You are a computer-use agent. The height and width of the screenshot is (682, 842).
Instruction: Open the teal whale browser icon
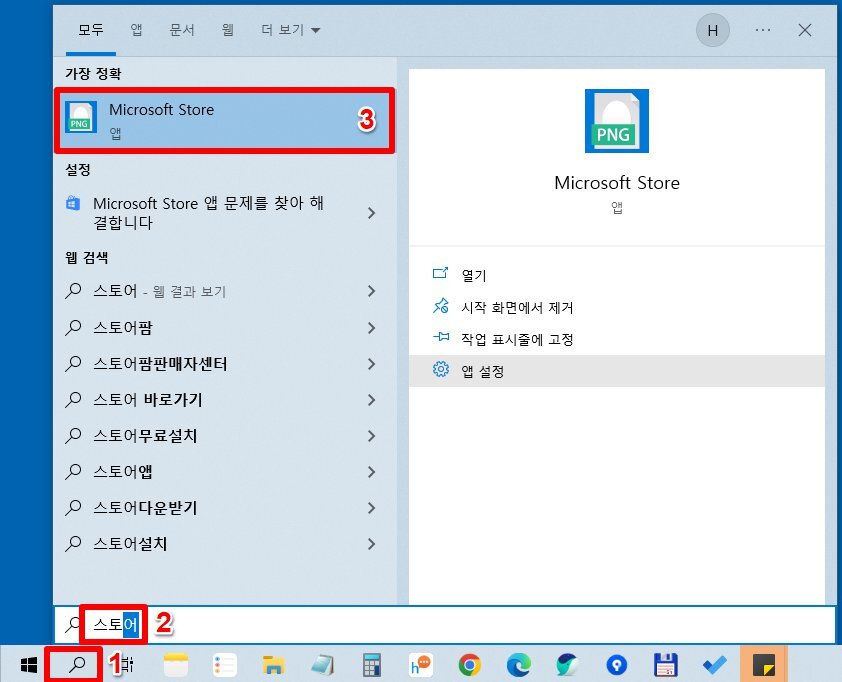(568, 665)
